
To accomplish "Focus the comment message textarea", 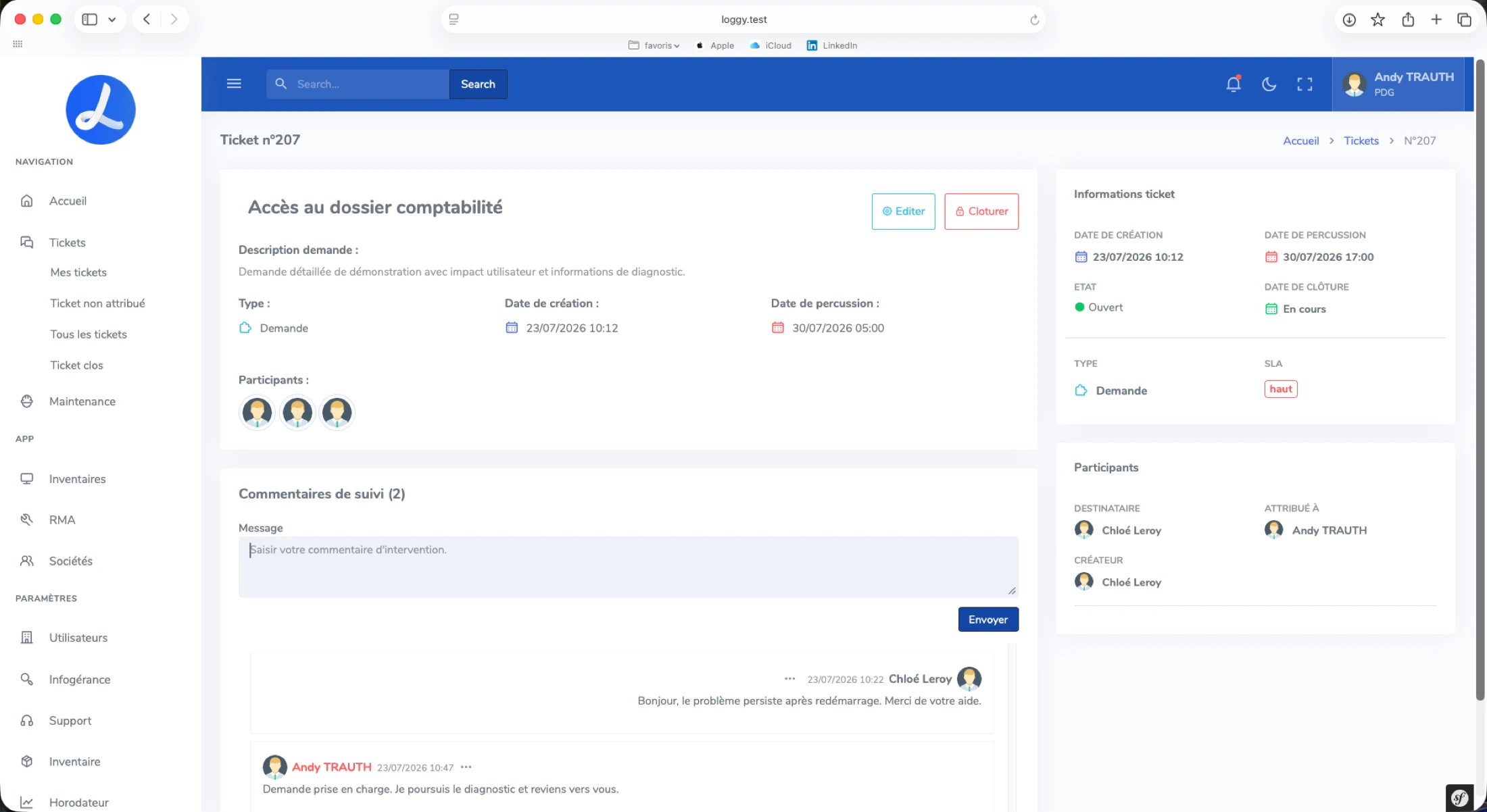I will [x=628, y=567].
